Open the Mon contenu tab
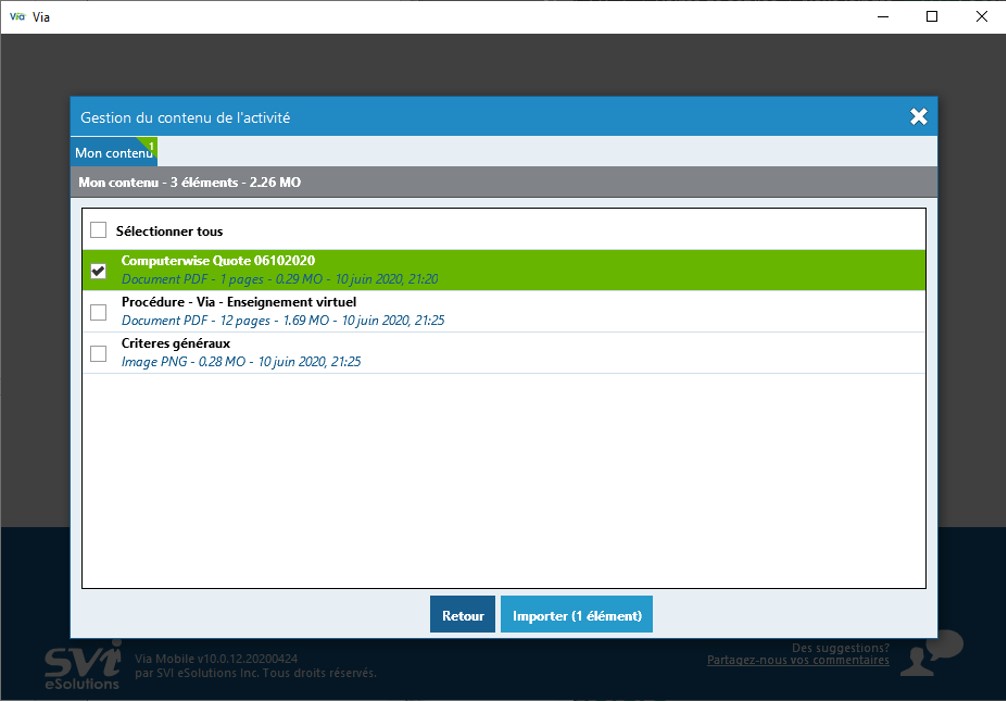 114,152
